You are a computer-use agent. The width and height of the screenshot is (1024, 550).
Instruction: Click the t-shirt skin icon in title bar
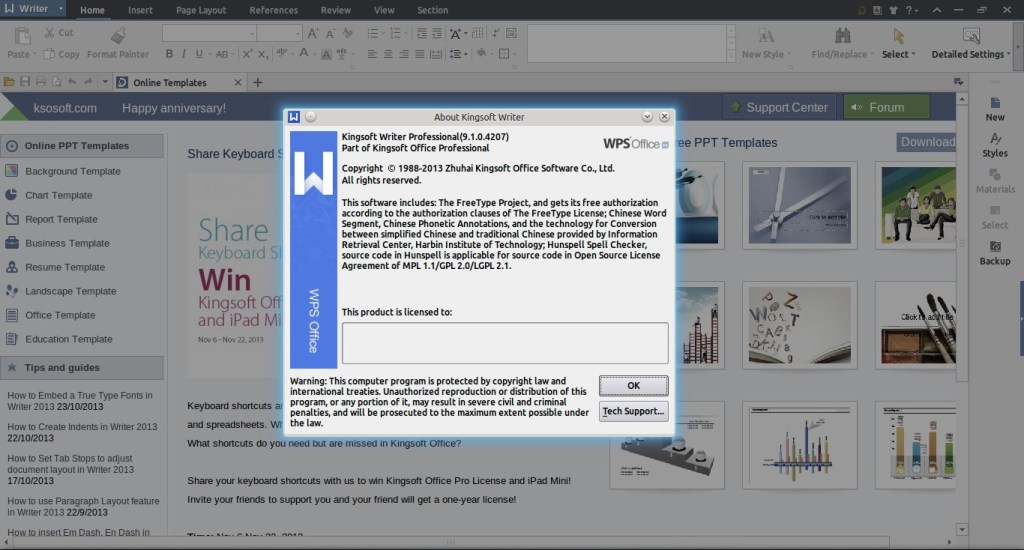point(893,10)
